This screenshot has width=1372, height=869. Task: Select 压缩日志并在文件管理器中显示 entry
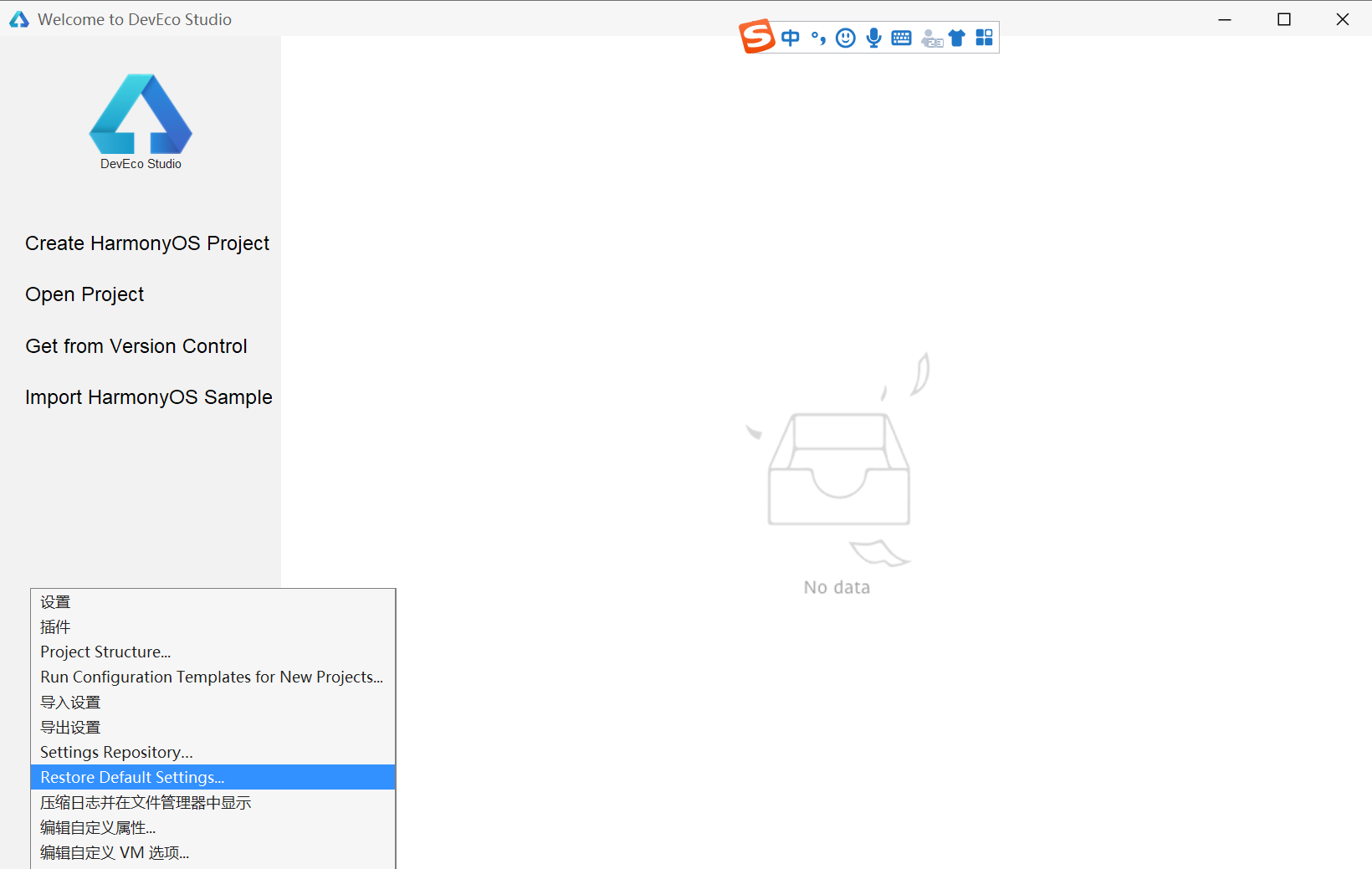(x=212, y=803)
